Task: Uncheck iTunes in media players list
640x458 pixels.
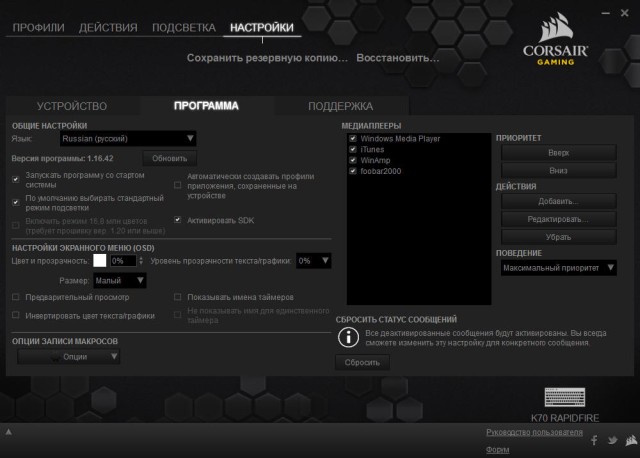Action: pyautogui.click(x=353, y=149)
